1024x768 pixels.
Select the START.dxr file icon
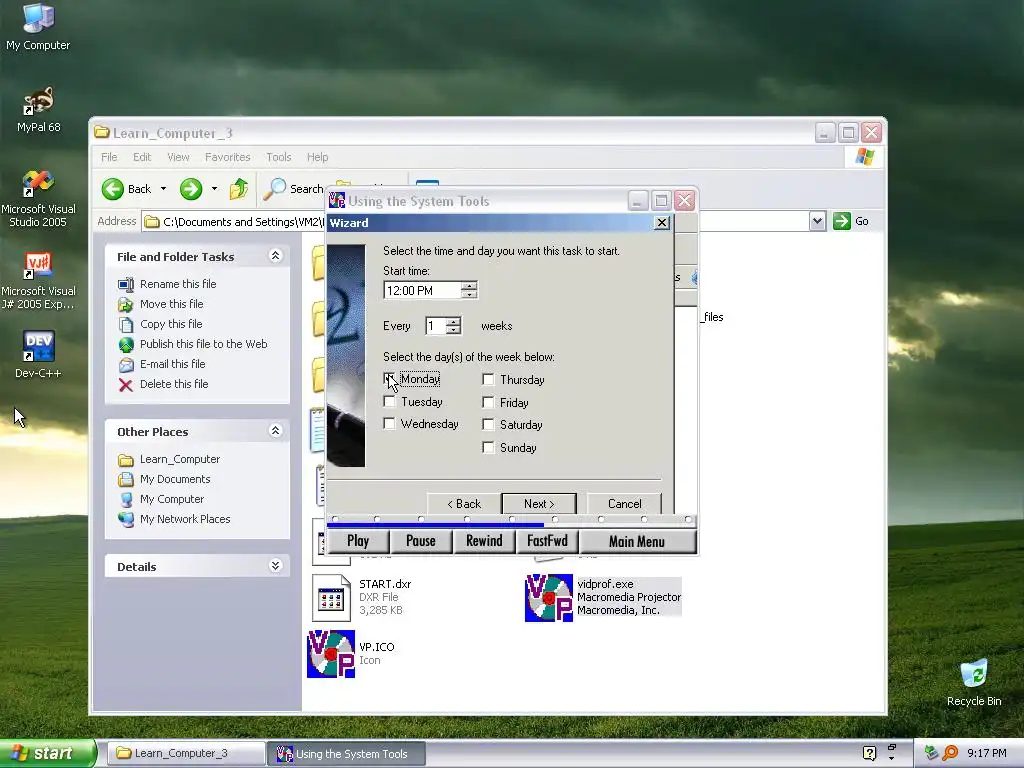pyautogui.click(x=331, y=598)
